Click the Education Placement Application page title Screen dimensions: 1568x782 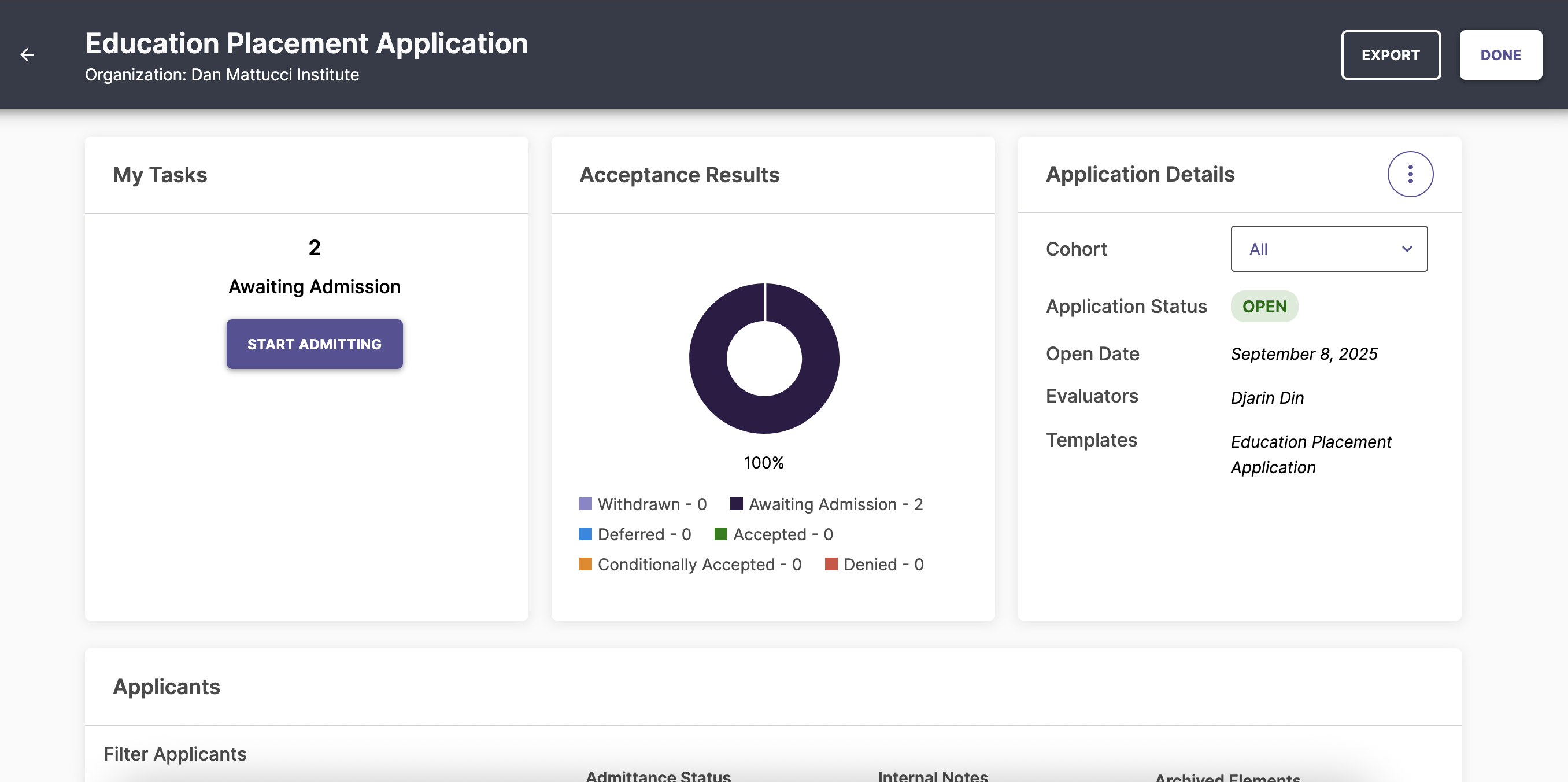click(306, 43)
